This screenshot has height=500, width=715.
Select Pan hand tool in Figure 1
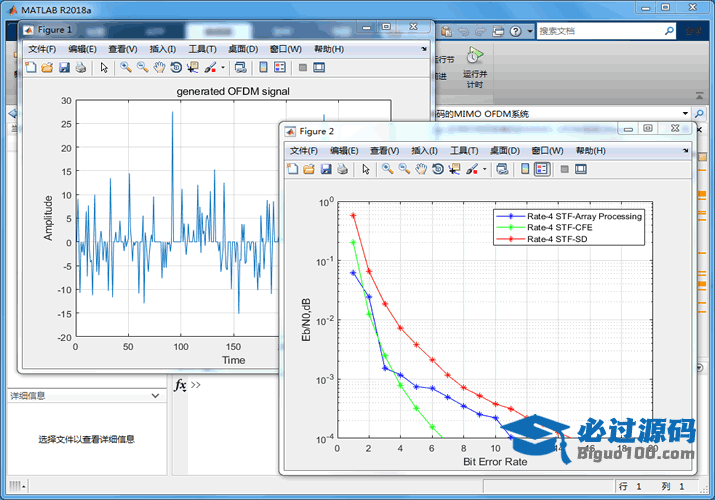[x=159, y=68]
